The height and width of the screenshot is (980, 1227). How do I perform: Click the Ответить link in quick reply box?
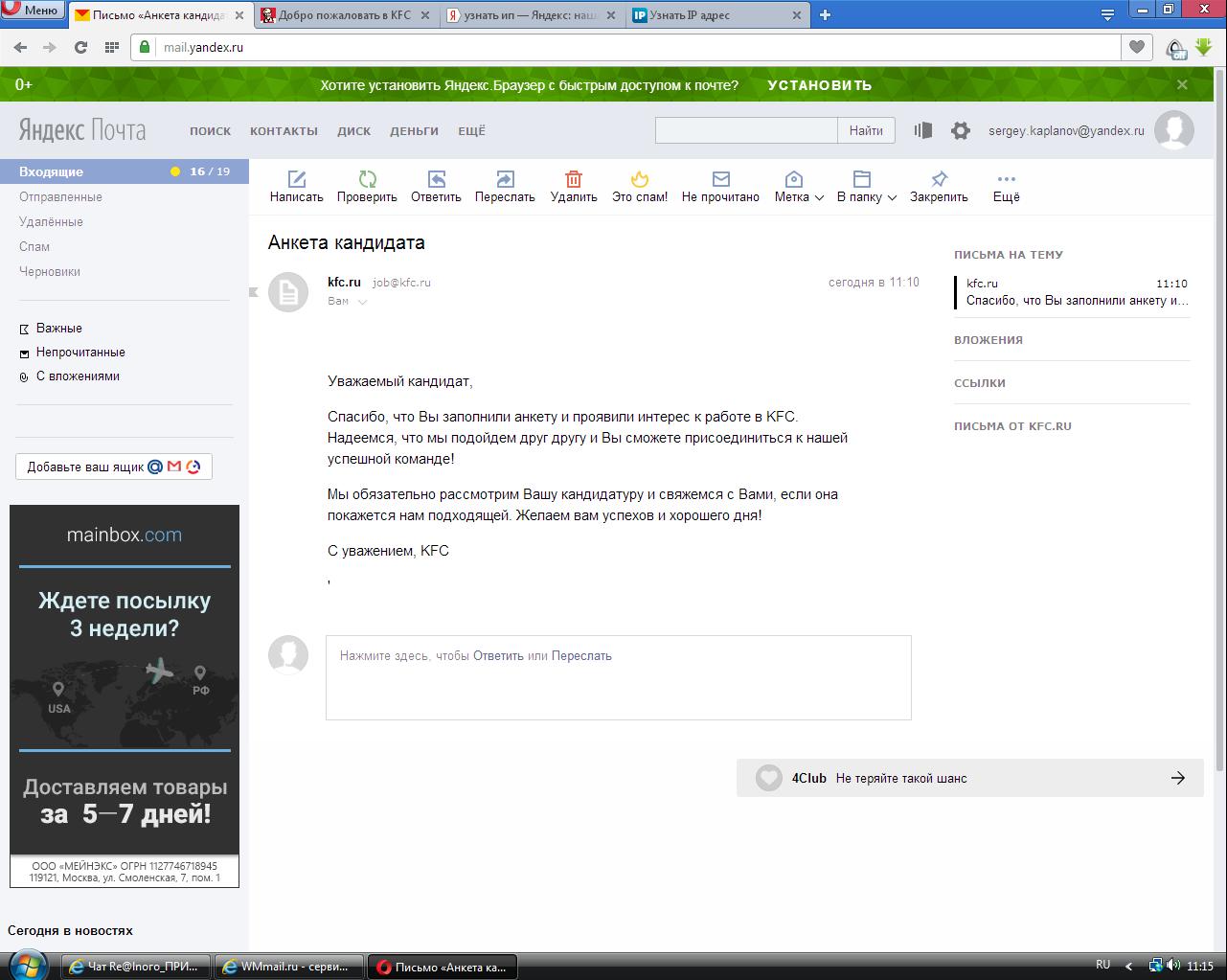point(498,656)
